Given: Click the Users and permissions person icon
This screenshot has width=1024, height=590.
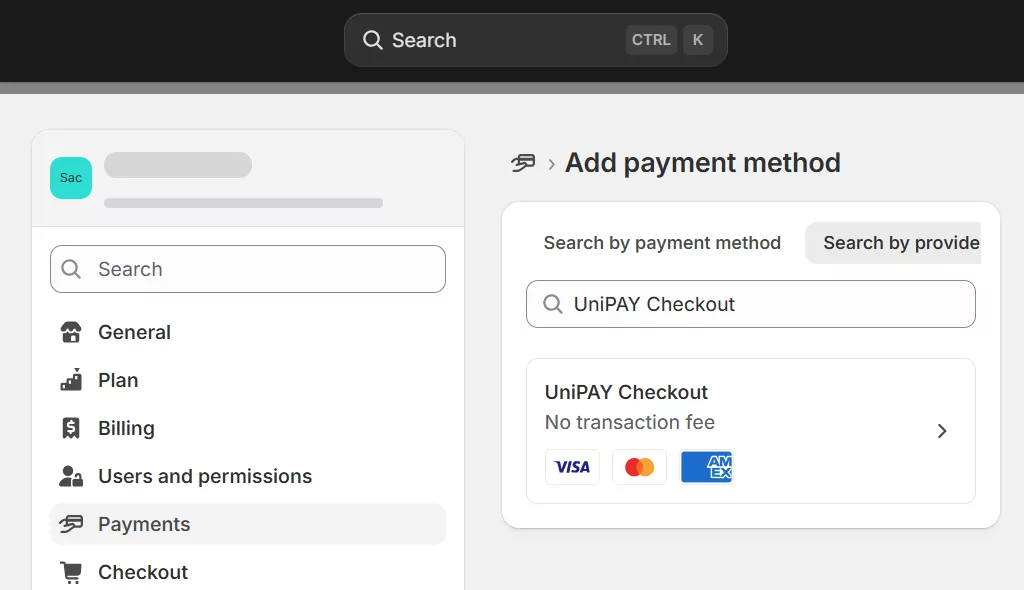Looking at the screenshot, I should pyautogui.click(x=71, y=476).
